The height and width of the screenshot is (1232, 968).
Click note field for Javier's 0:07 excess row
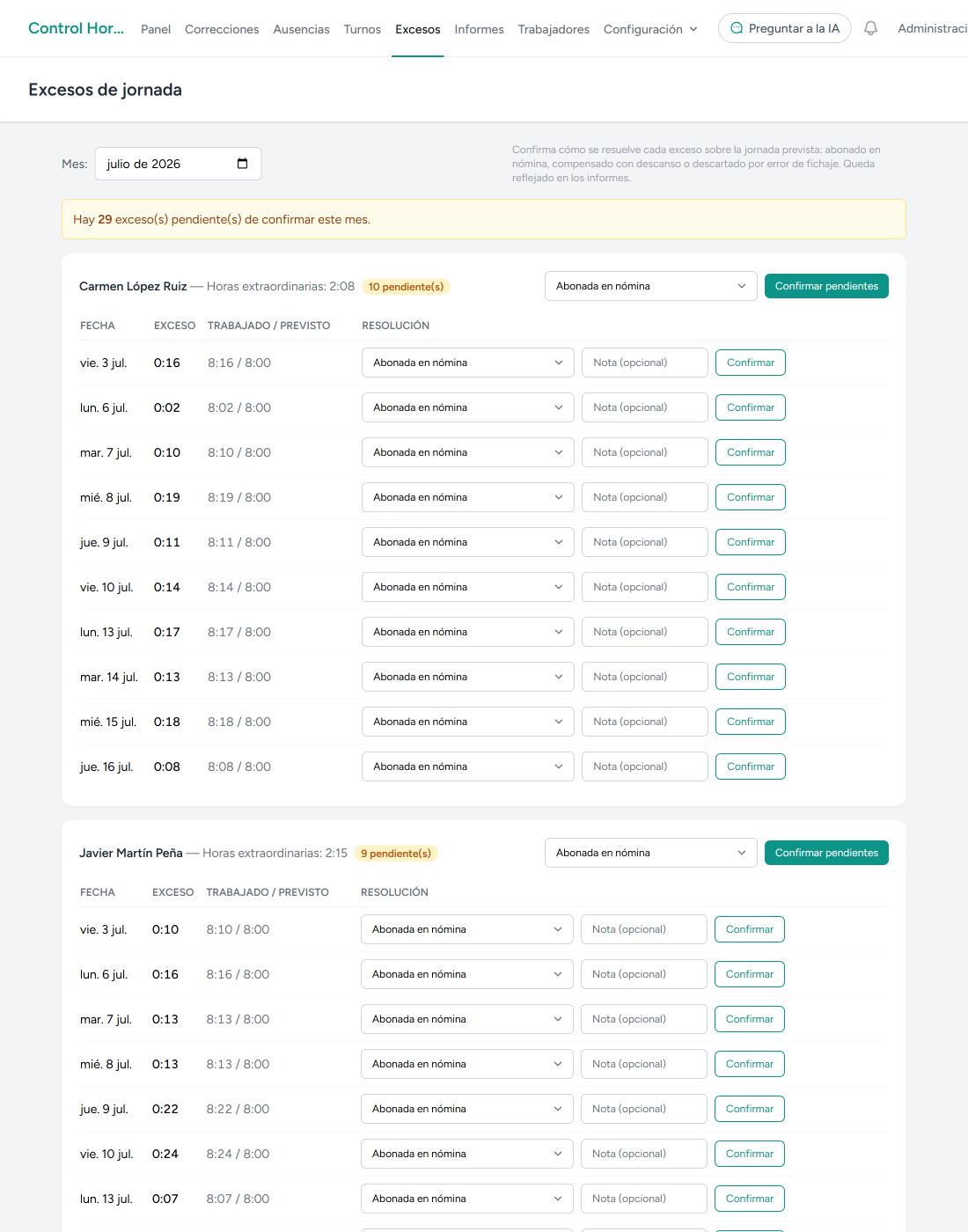(x=644, y=1199)
